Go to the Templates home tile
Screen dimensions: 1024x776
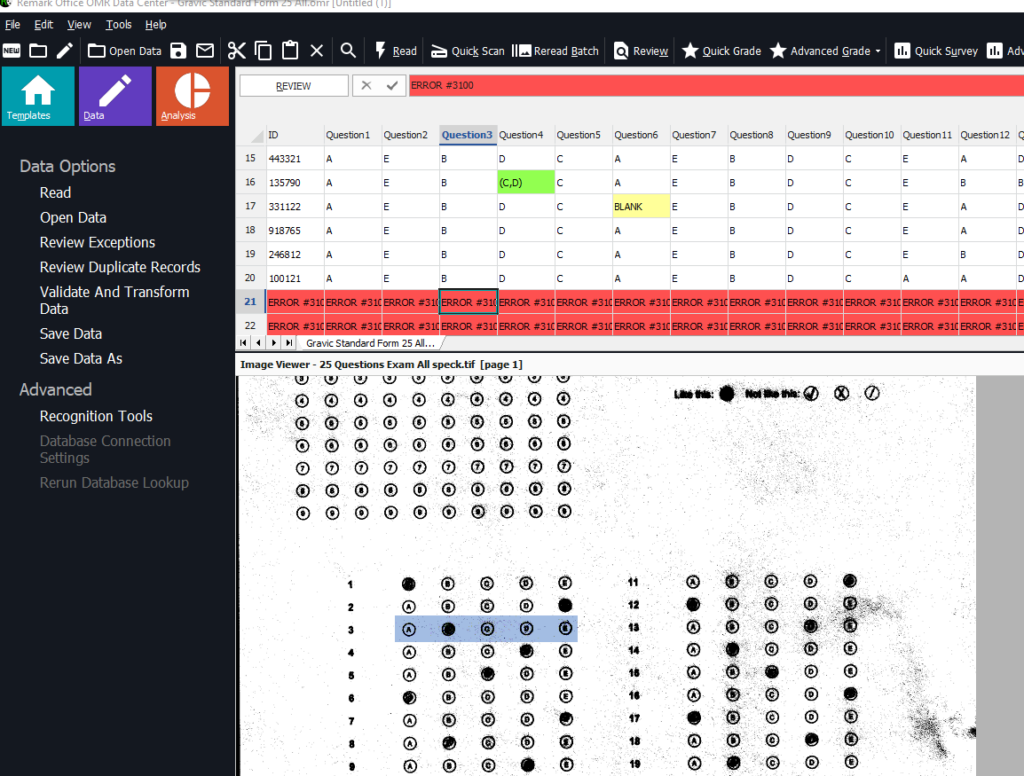click(38, 96)
